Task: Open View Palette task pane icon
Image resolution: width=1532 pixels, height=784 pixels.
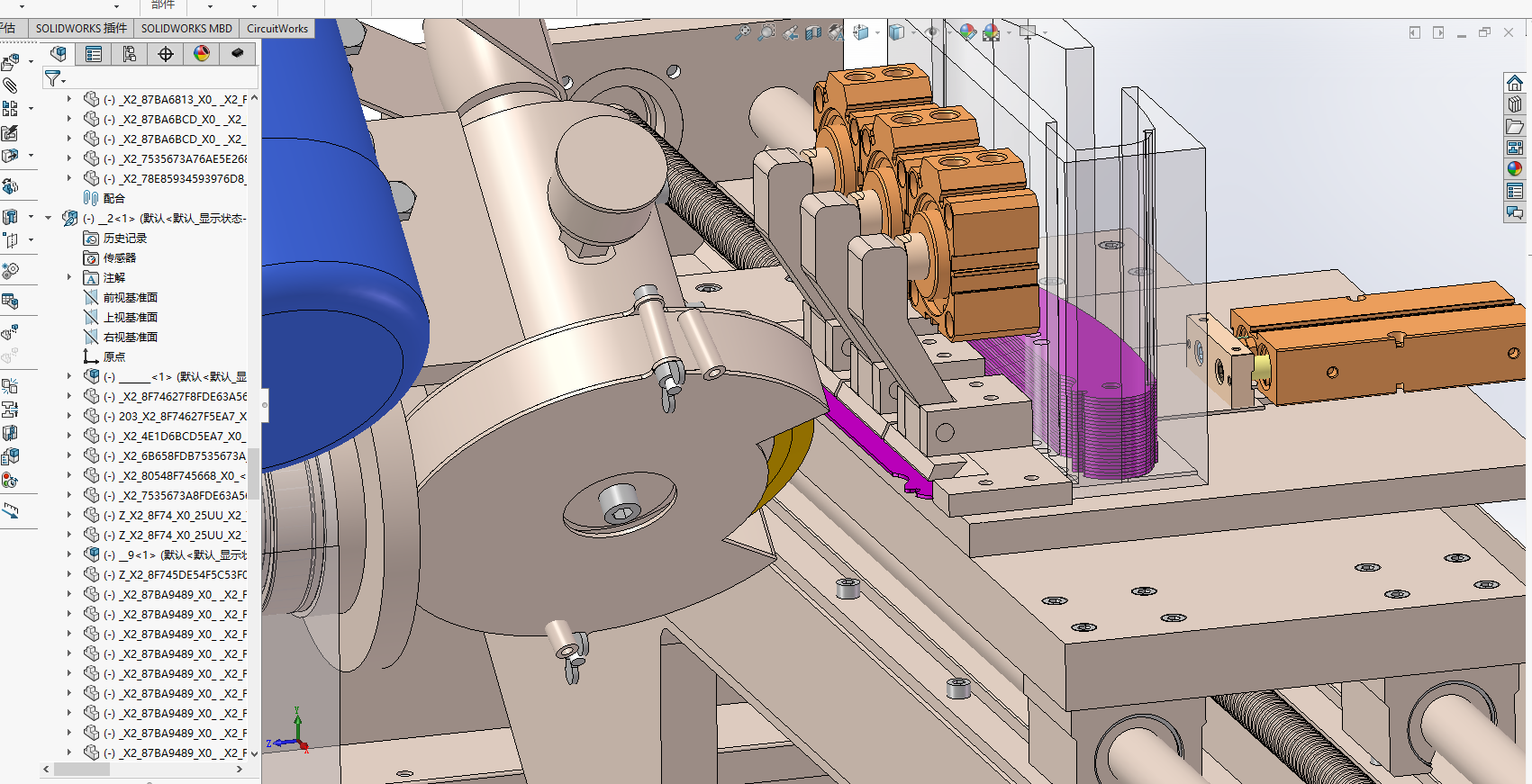Action: pyautogui.click(x=1515, y=148)
